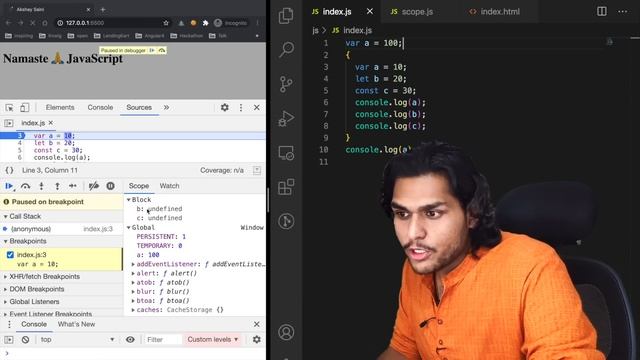This screenshot has width=640, height=360.
Task: Switch to the Console tab in DevTools
Action: click(x=100, y=107)
